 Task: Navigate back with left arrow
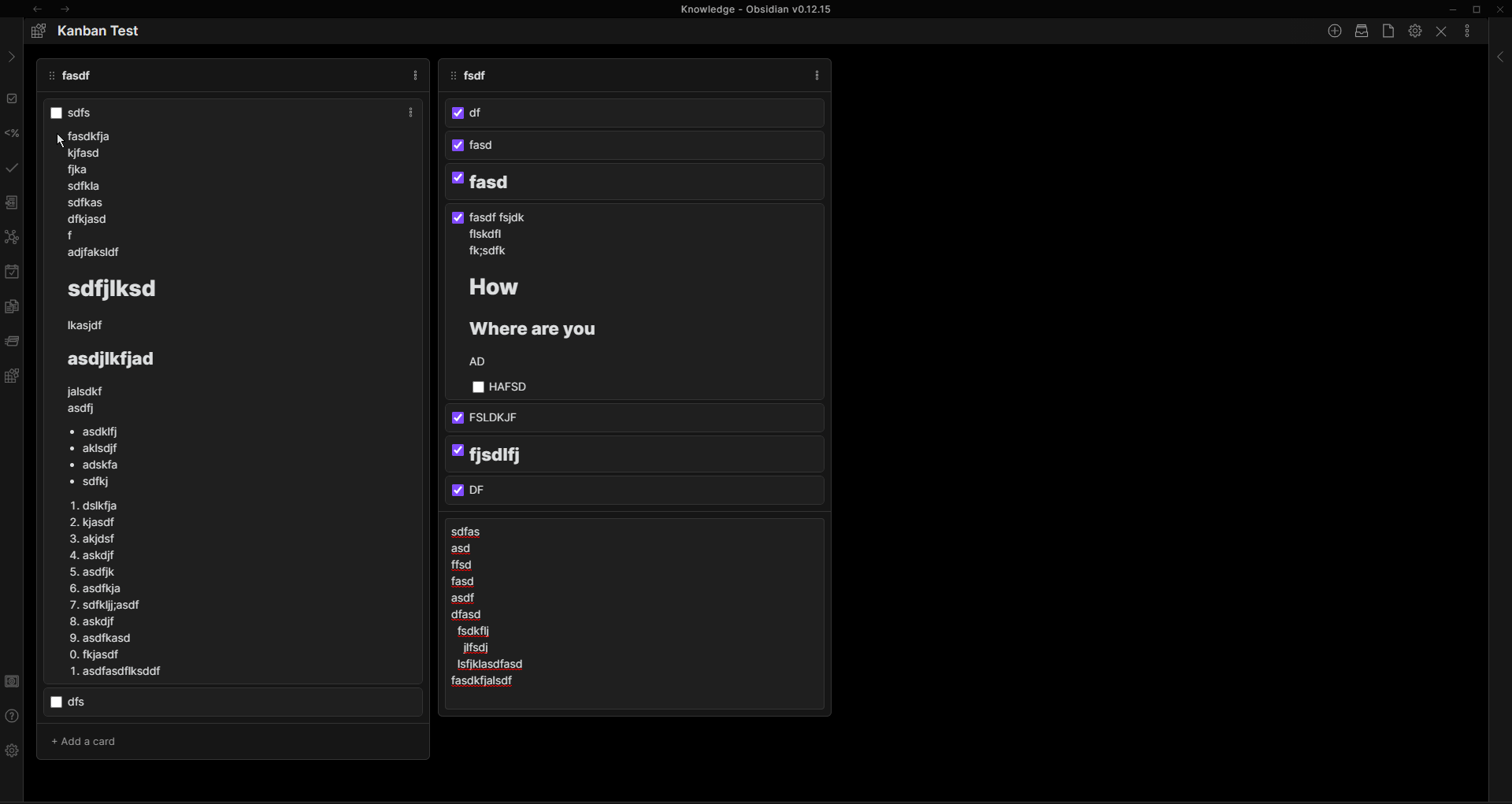[37, 9]
